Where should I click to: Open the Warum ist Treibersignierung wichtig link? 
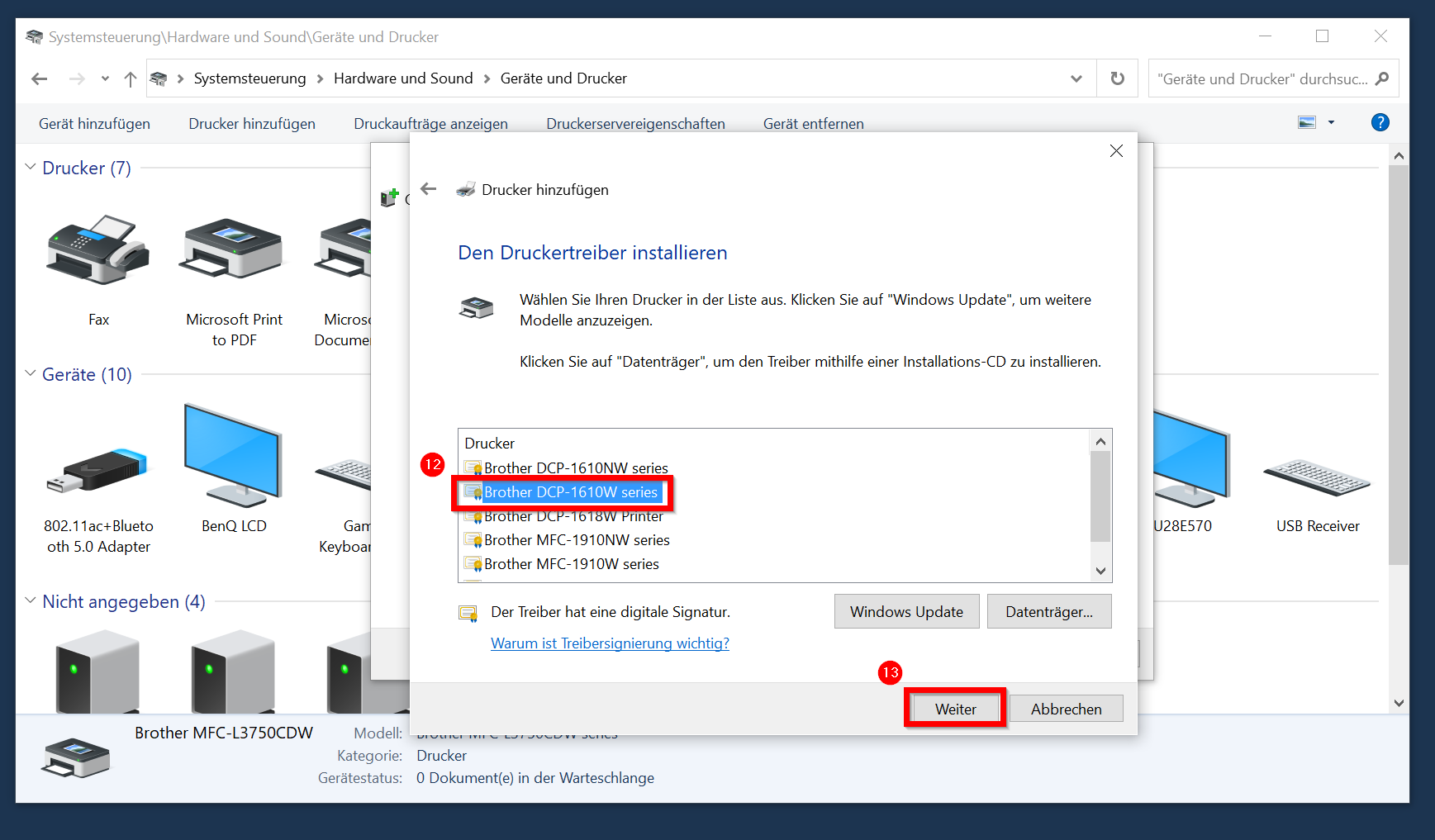click(610, 643)
